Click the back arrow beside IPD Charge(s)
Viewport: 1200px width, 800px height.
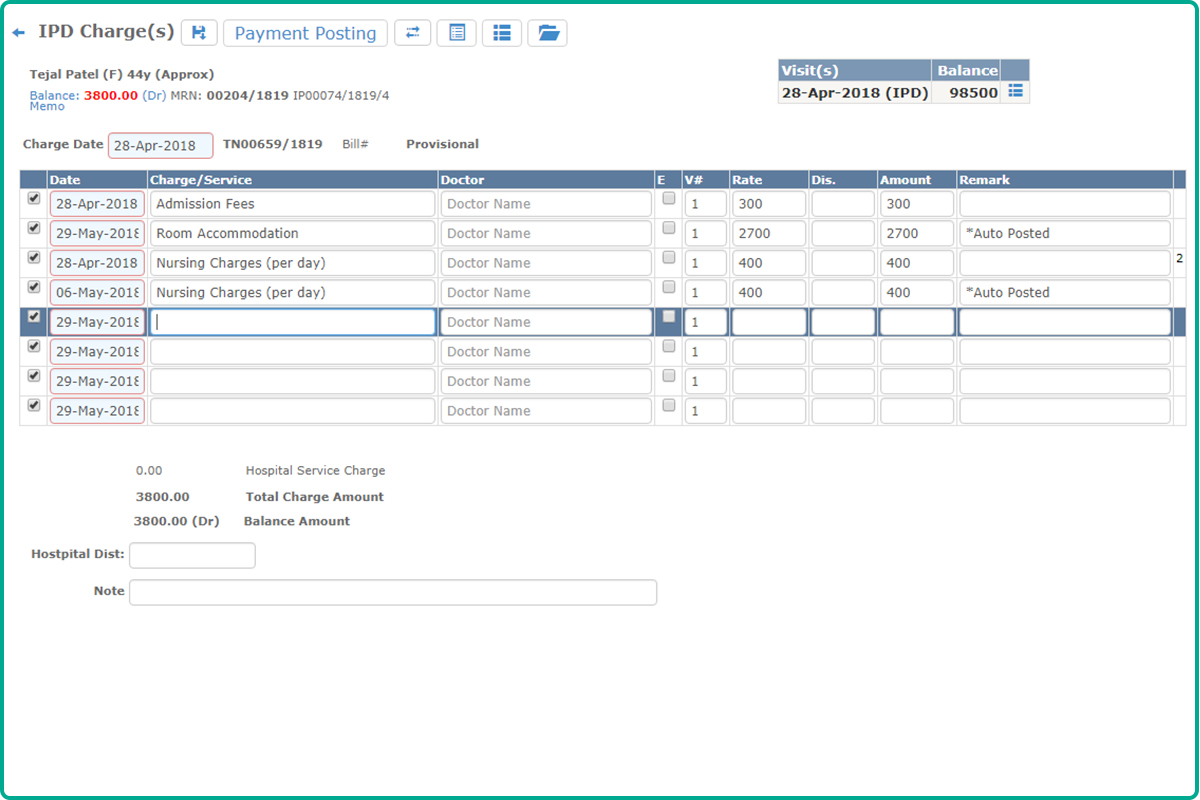pyautogui.click(x=18, y=33)
